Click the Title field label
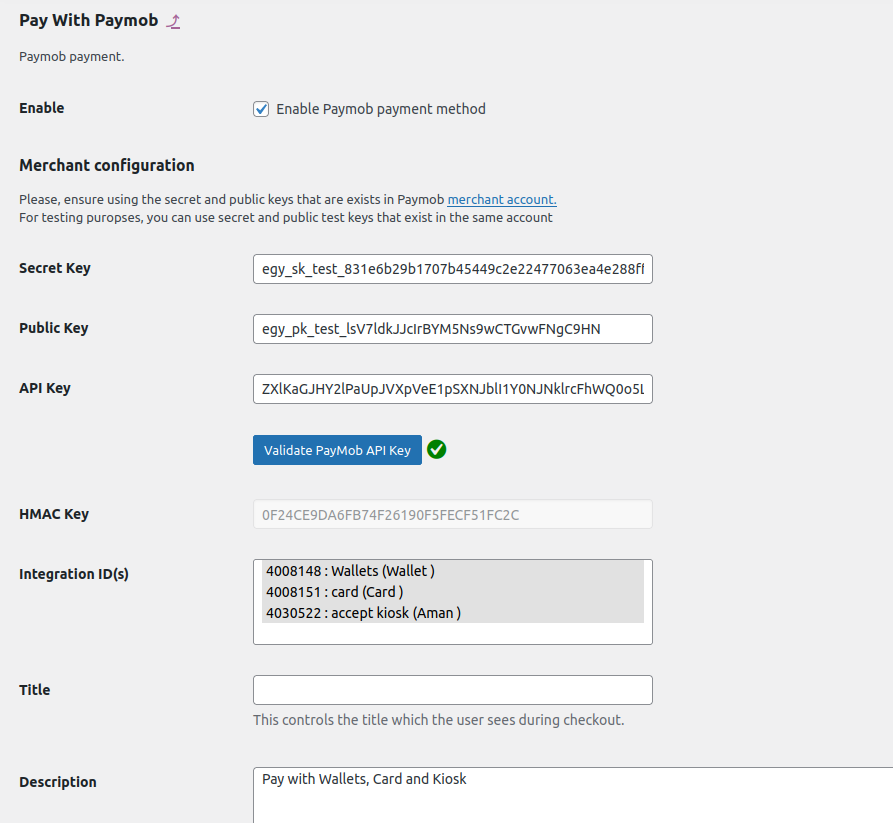 35,690
